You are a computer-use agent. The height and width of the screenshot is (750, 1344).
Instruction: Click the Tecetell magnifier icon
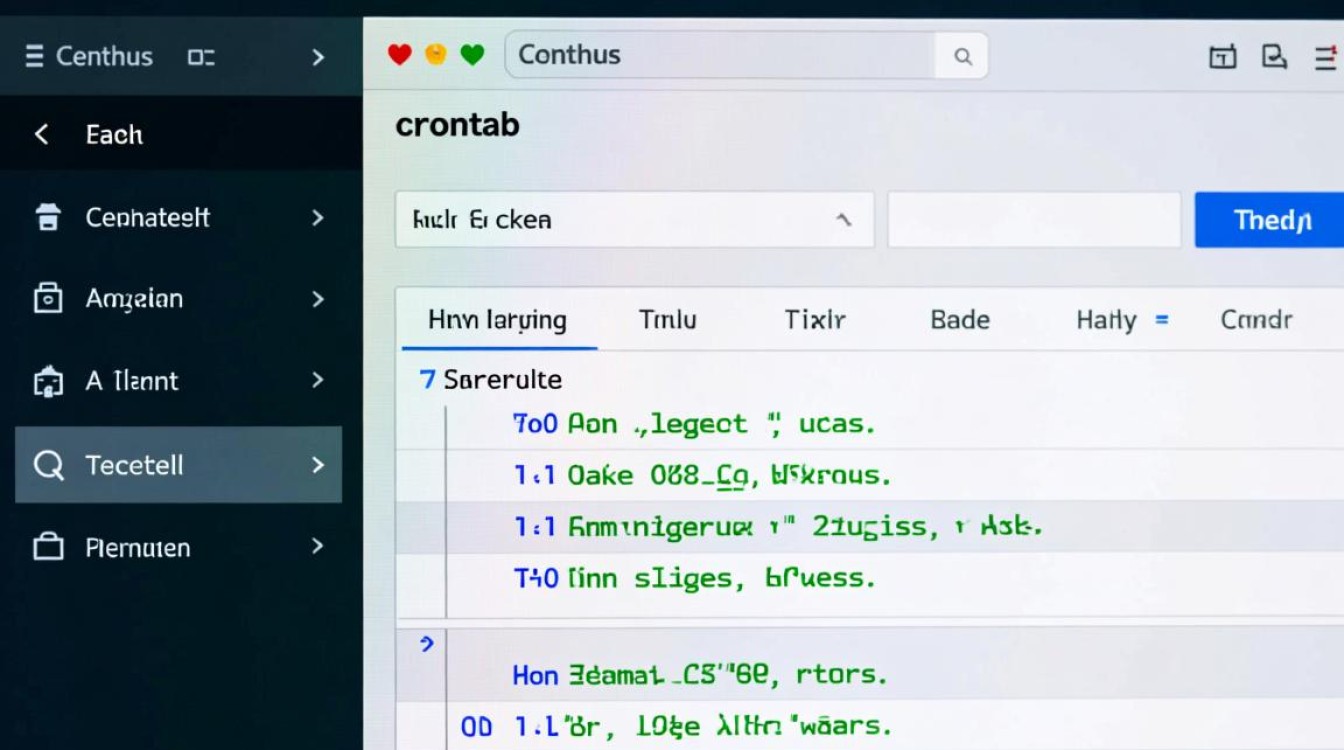pos(47,465)
